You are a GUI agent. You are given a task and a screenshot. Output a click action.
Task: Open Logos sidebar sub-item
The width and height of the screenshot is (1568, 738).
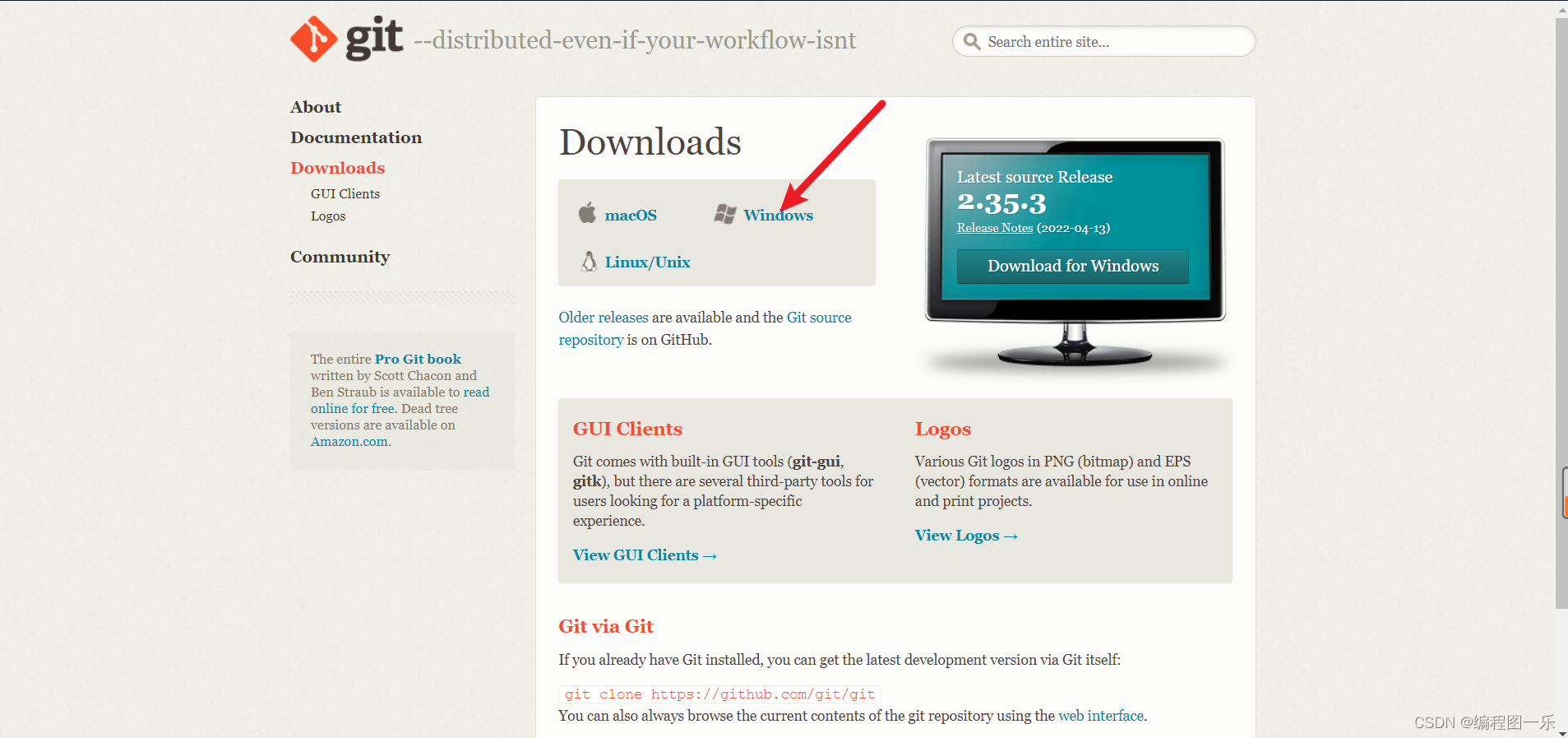(x=328, y=216)
